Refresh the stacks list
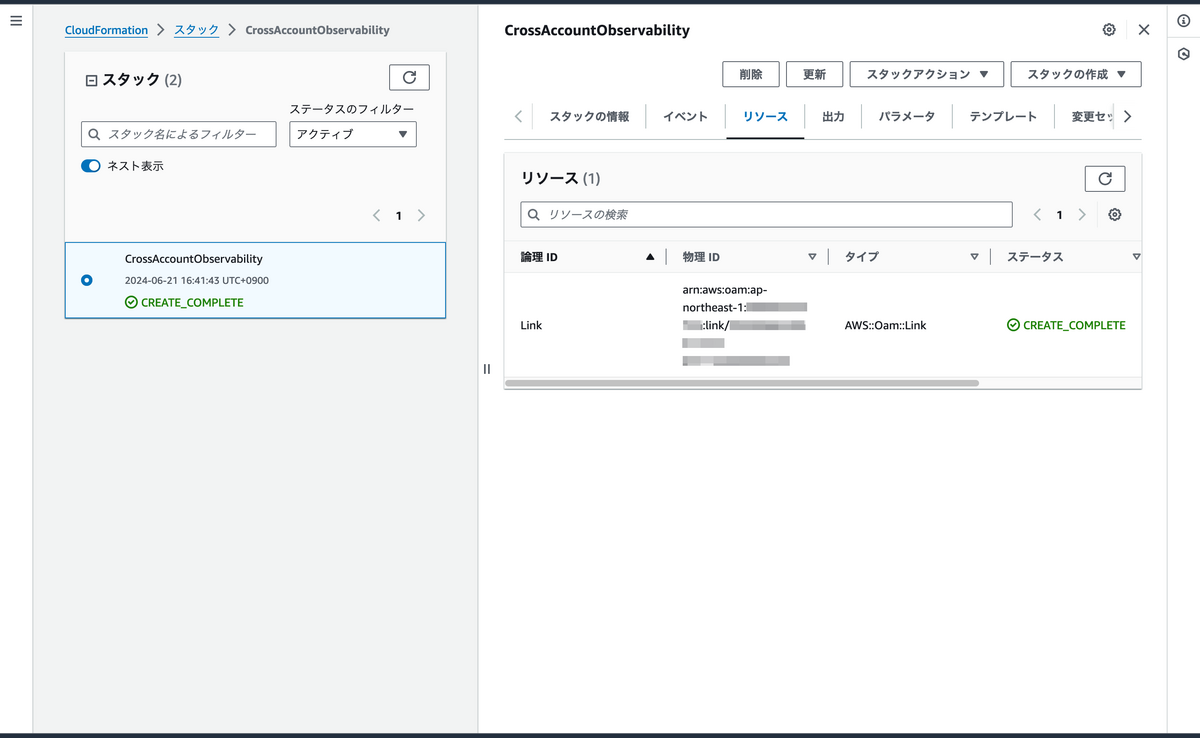This screenshot has height=738, width=1200. (409, 78)
